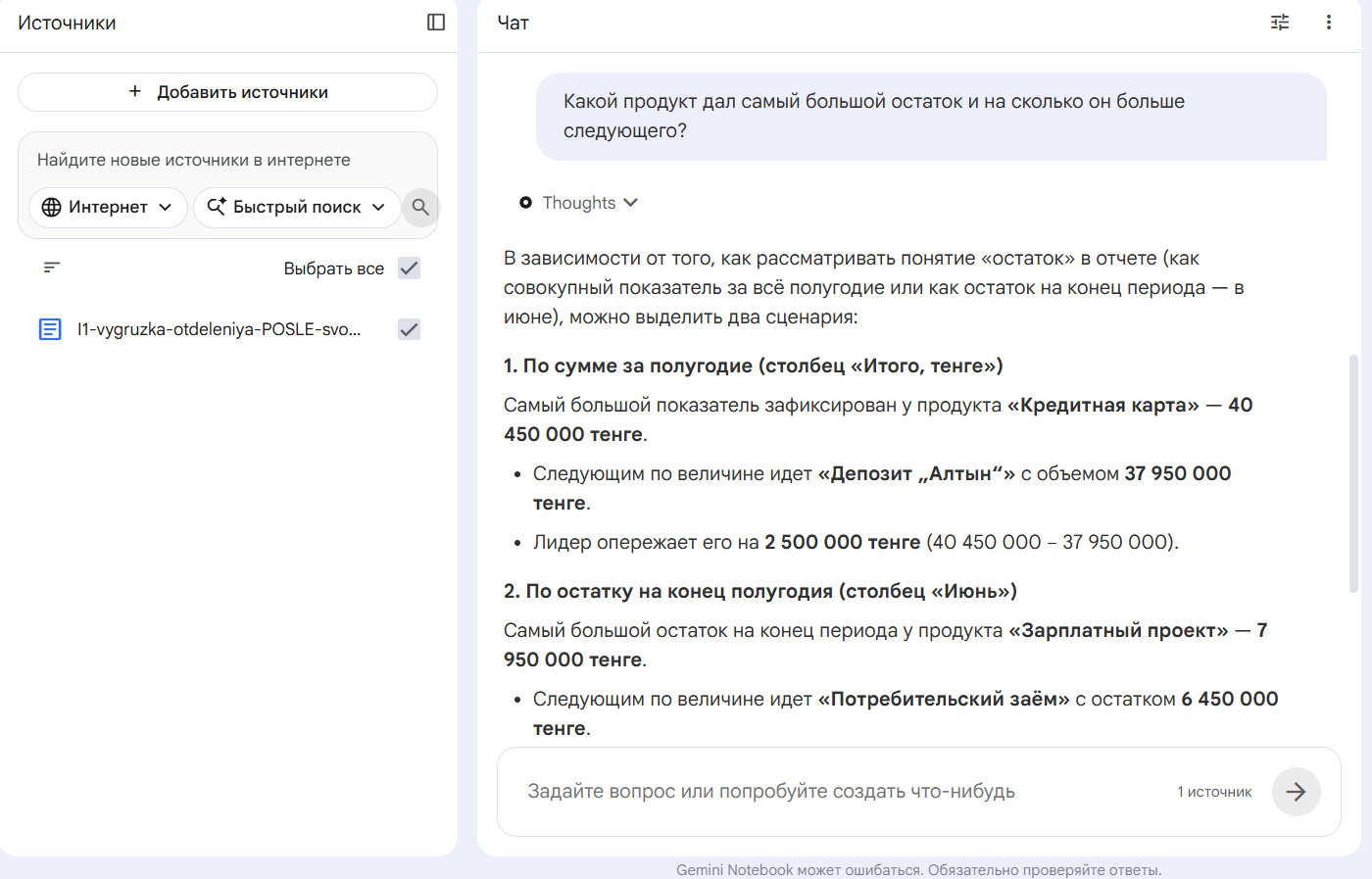The height and width of the screenshot is (879, 1372).
Task: Open the chat three-dot menu
Action: point(1329,23)
